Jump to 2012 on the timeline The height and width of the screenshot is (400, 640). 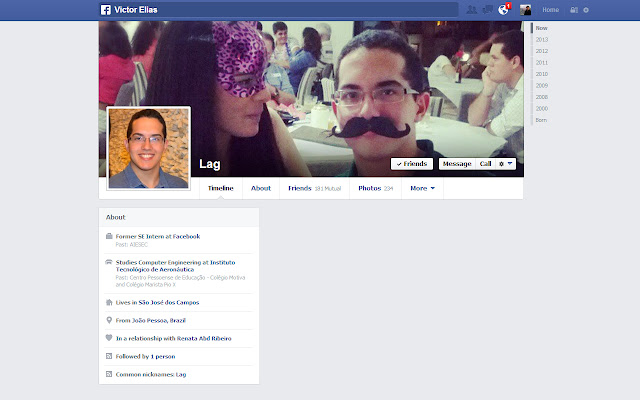(542, 51)
